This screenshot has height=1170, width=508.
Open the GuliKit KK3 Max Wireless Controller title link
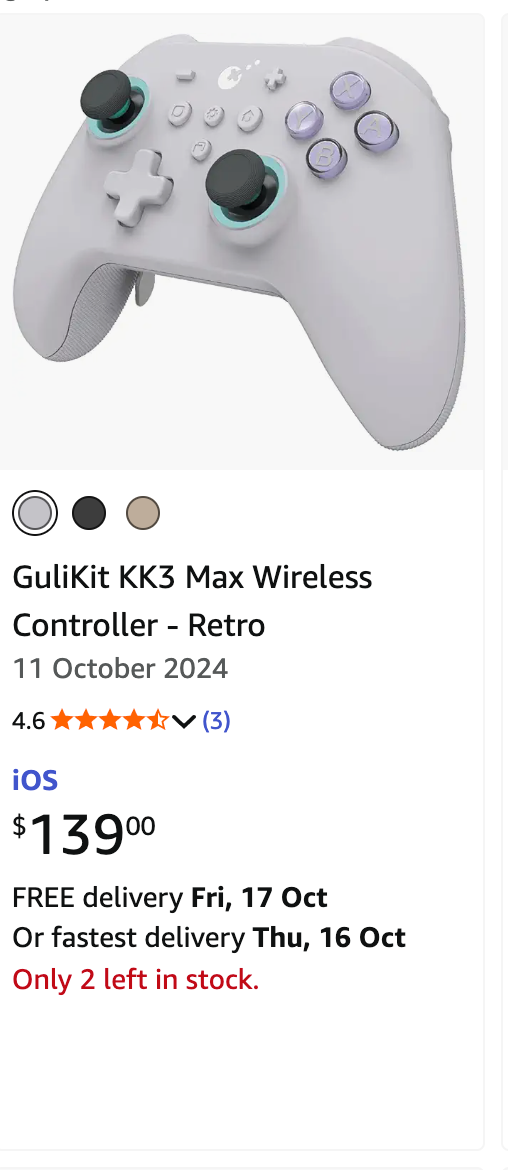192,601
